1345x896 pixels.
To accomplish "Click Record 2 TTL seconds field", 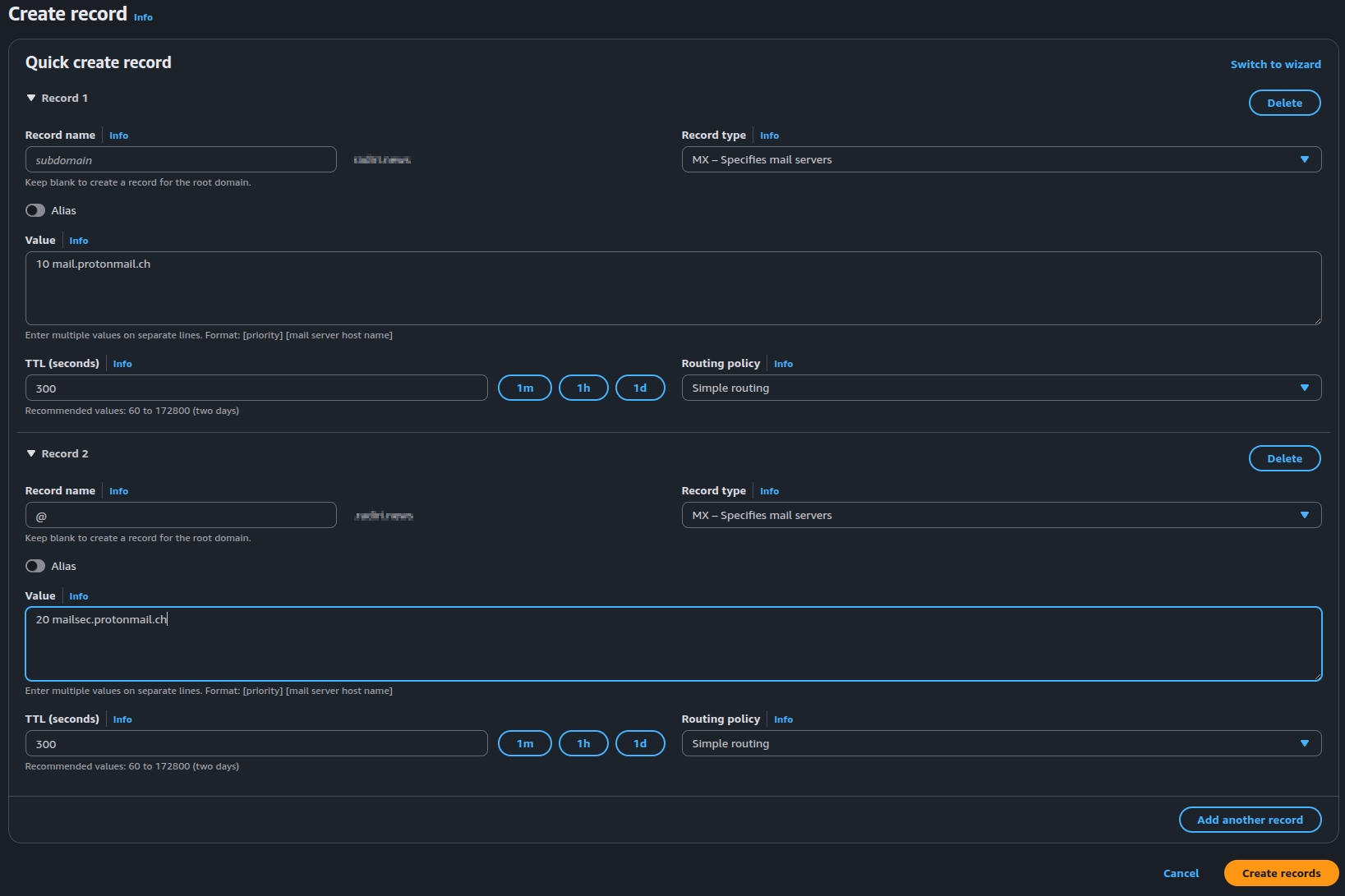I will click(x=256, y=743).
